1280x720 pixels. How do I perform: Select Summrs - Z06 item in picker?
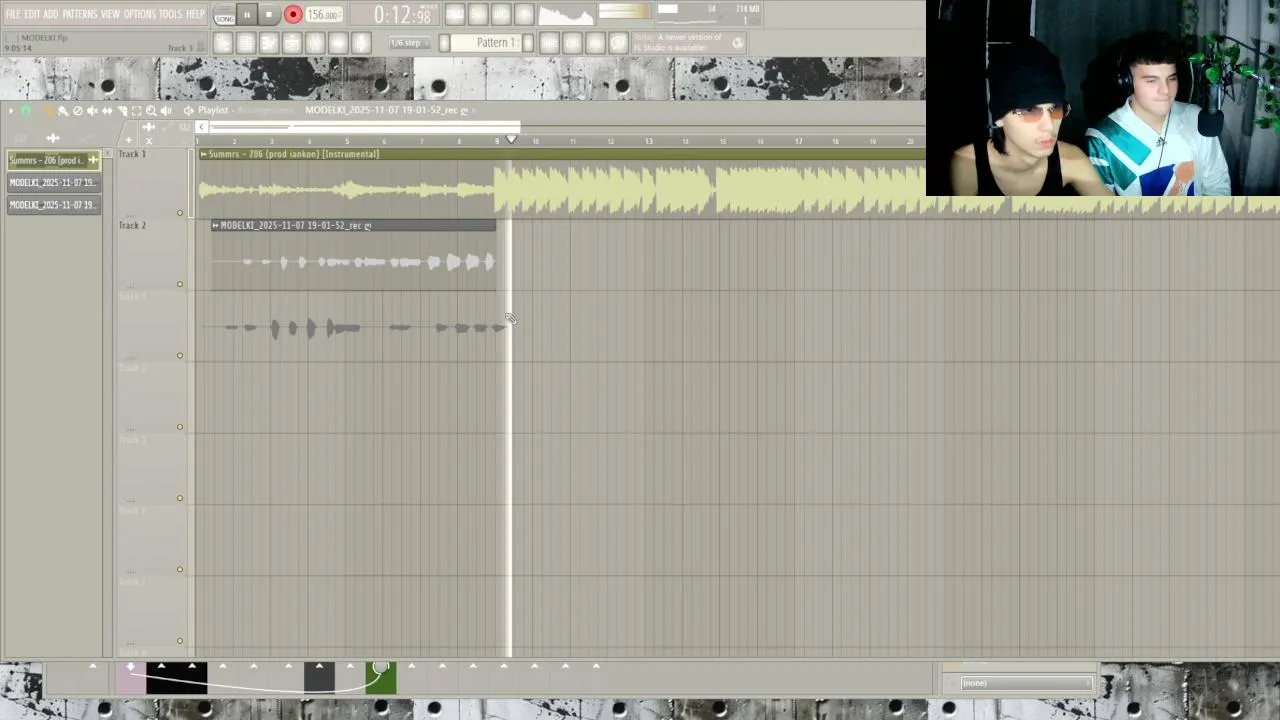[53, 160]
